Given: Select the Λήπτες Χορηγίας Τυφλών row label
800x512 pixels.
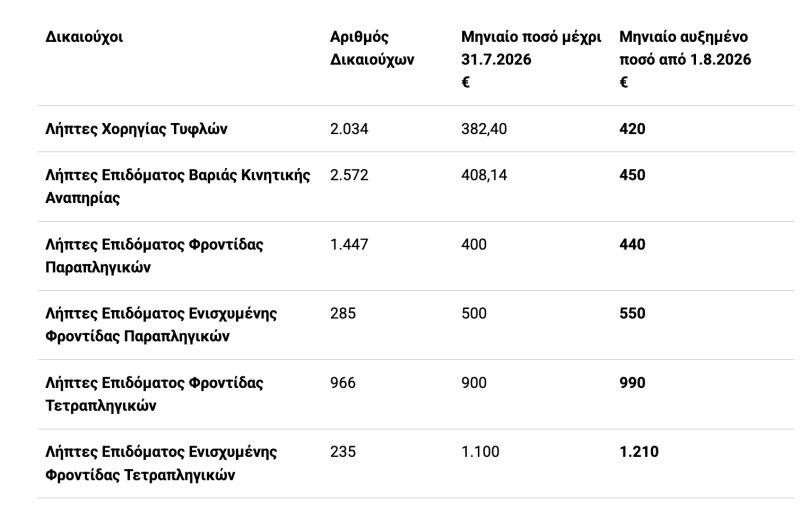Looking at the screenshot, I should click(136, 129).
